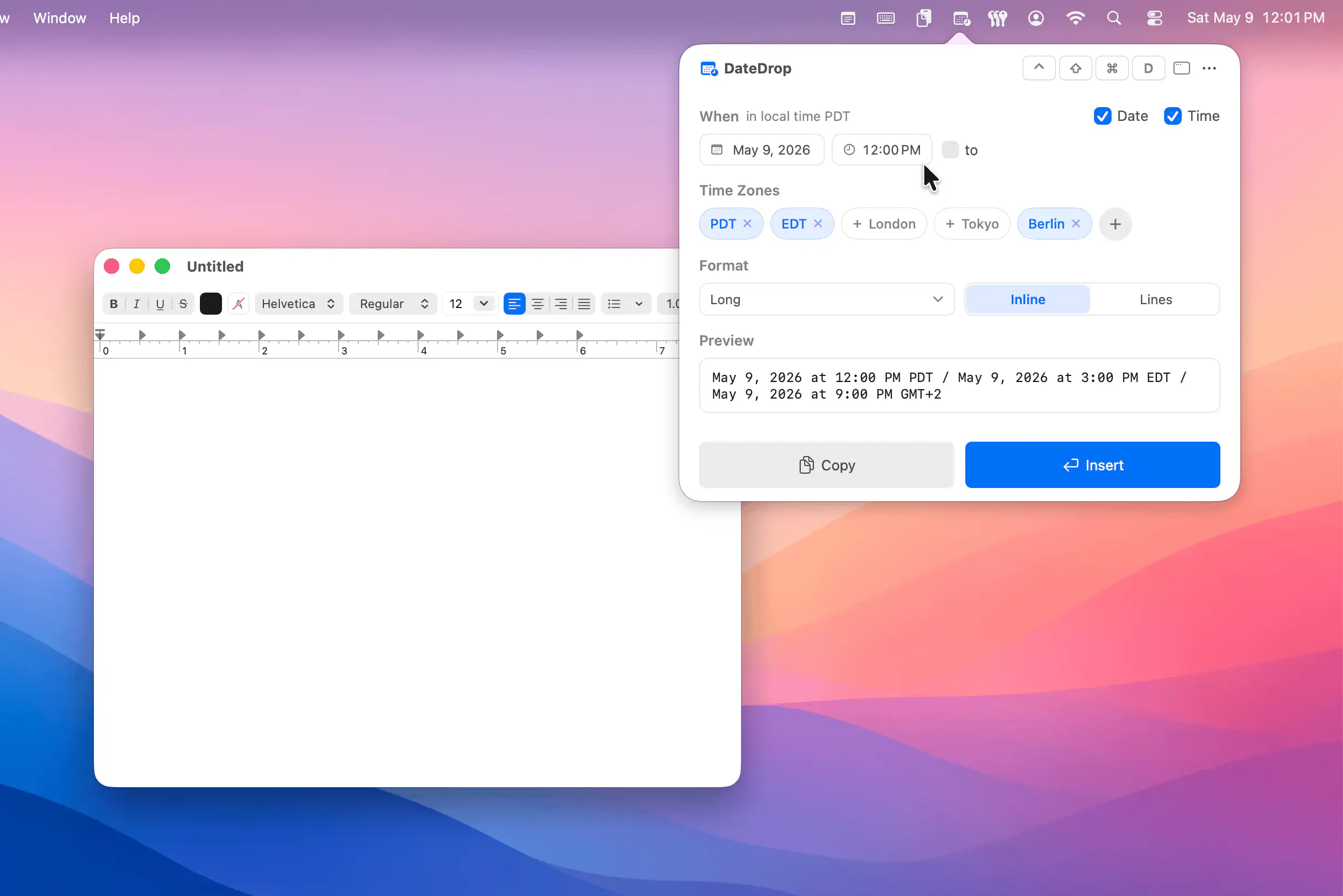Open the list bullets and numbering dropdown
Screen dimensions: 1343x896
626,304
